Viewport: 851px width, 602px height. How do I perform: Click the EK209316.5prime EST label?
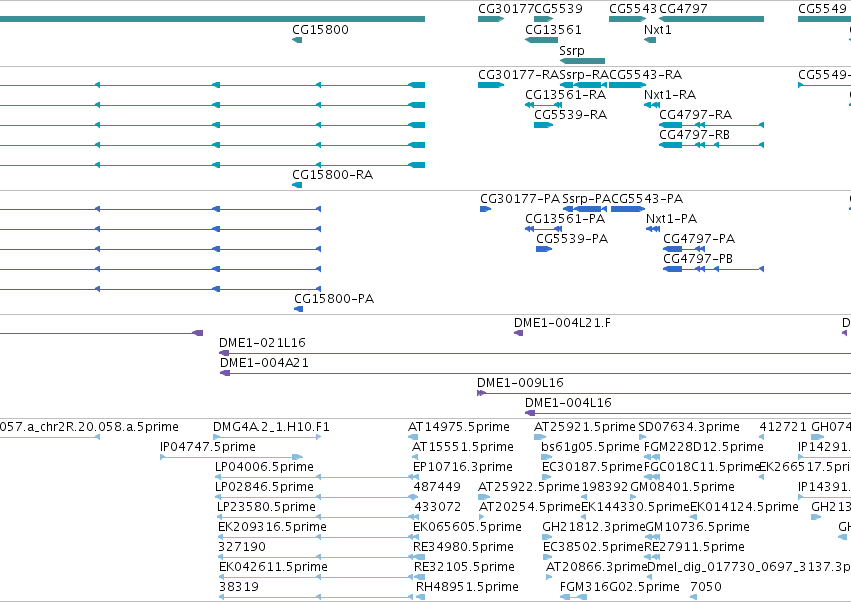coord(272,528)
